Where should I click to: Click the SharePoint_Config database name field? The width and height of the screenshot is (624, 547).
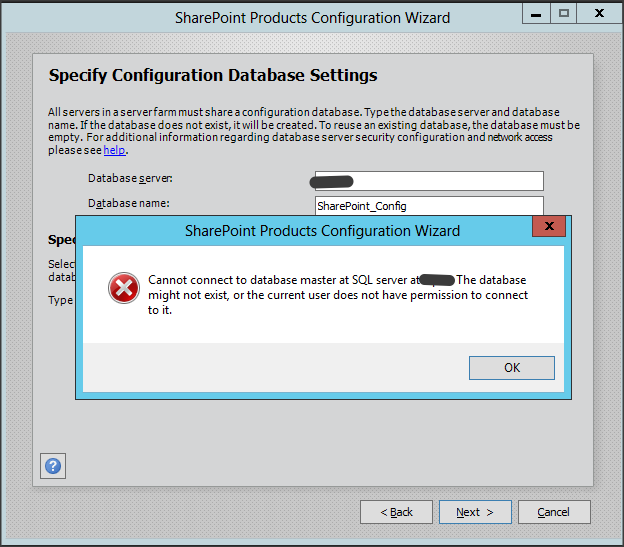point(429,206)
